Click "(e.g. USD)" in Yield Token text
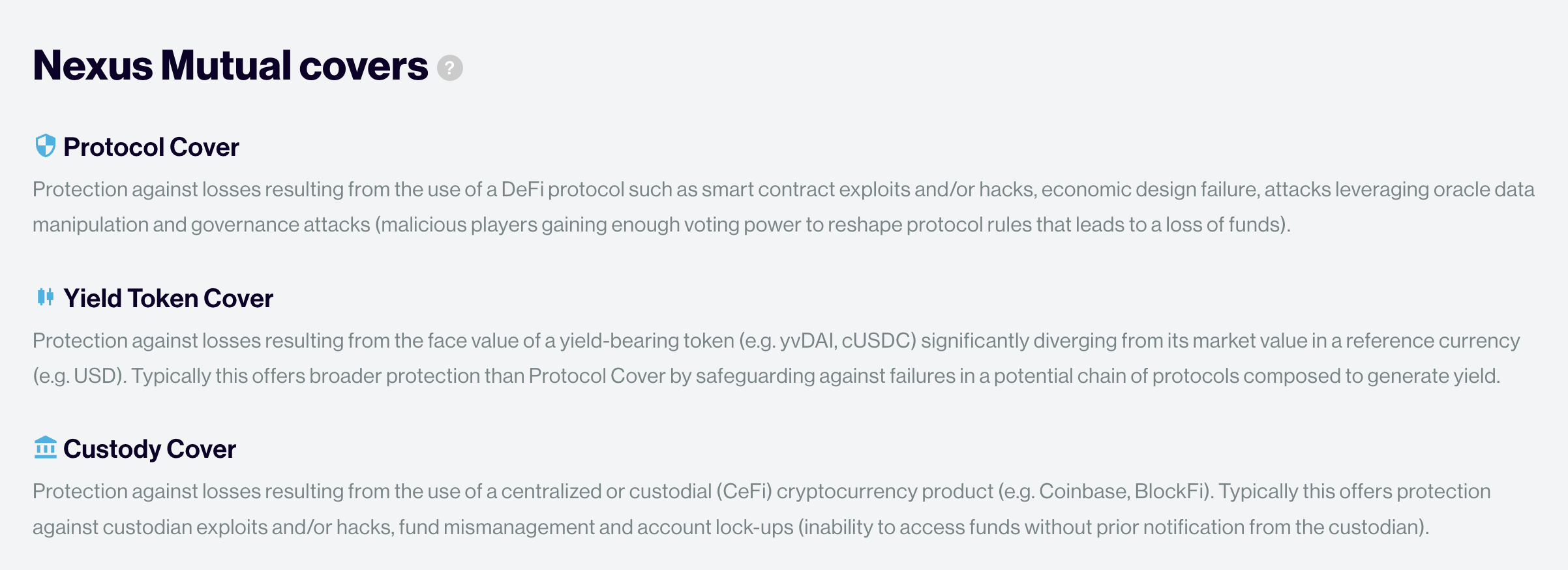Screen dimensions: 1568x570 coord(80,376)
